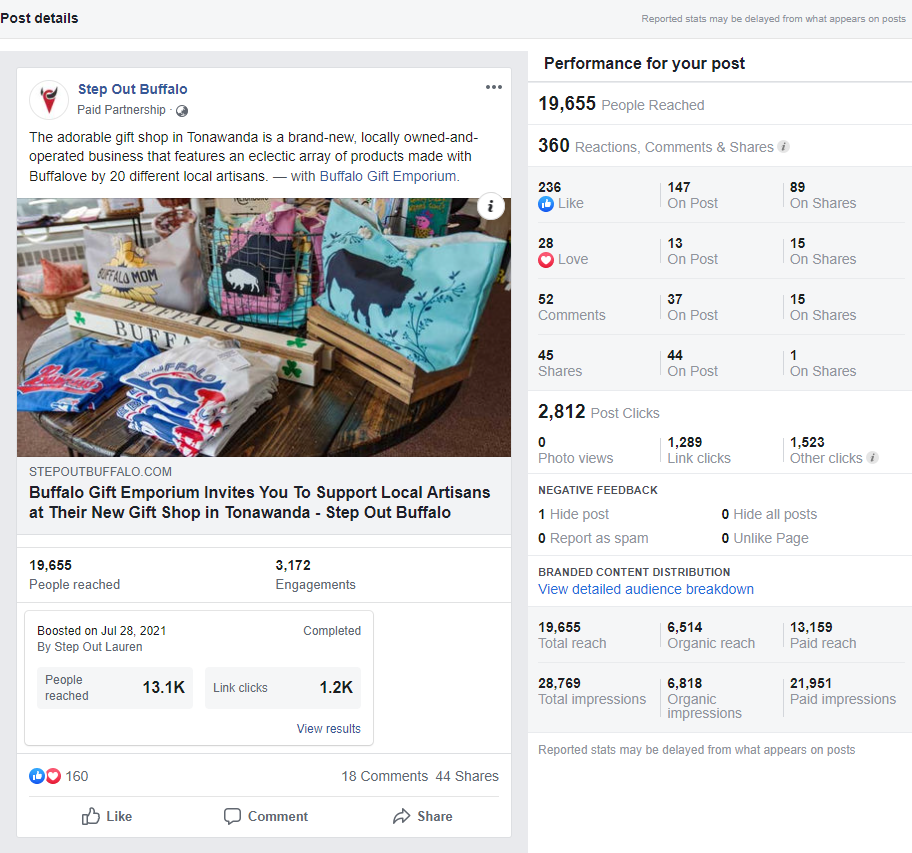Click the post photo of Buffalo merchandise
The height and width of the screenshot is (853, 912).
[x=264, y=327]
